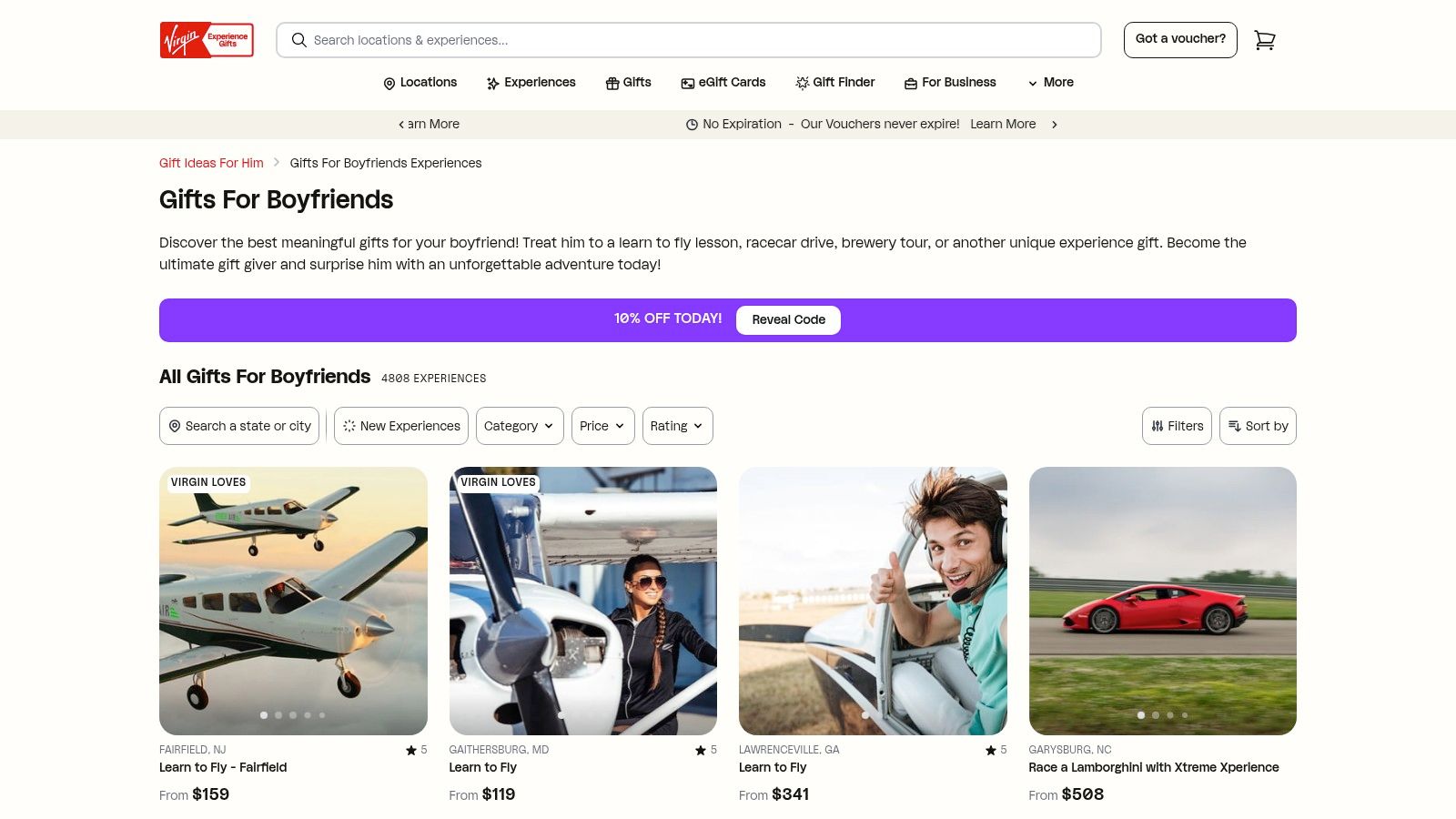Show previous promo banner message arrow
Viewport: 1456px width, 819px height.
click(401, 125)
